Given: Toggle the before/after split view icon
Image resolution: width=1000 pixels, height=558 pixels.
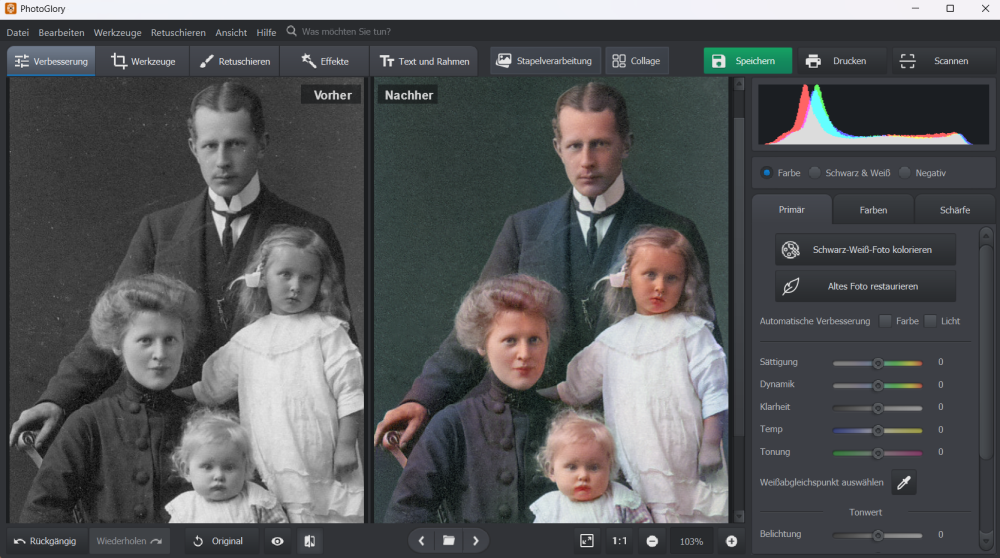Looking at the screenshot, I should point(309,541).
